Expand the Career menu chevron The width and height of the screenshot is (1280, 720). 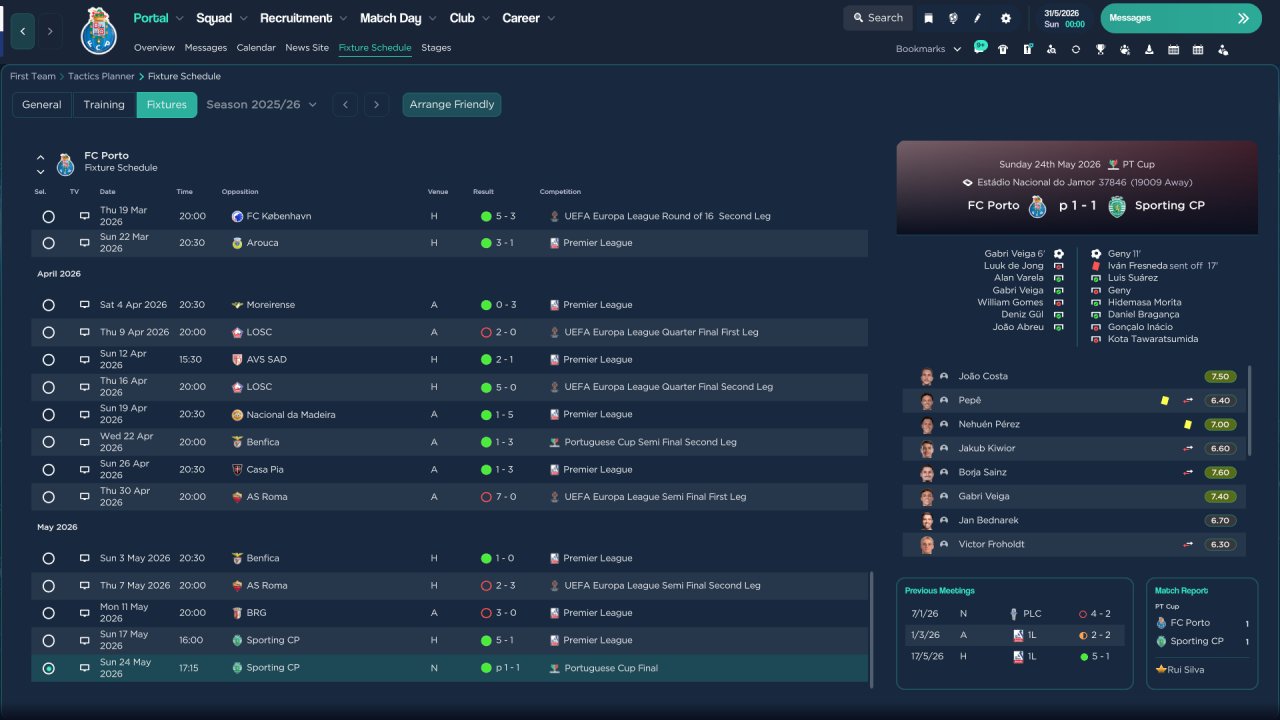(x=550, y=19)
